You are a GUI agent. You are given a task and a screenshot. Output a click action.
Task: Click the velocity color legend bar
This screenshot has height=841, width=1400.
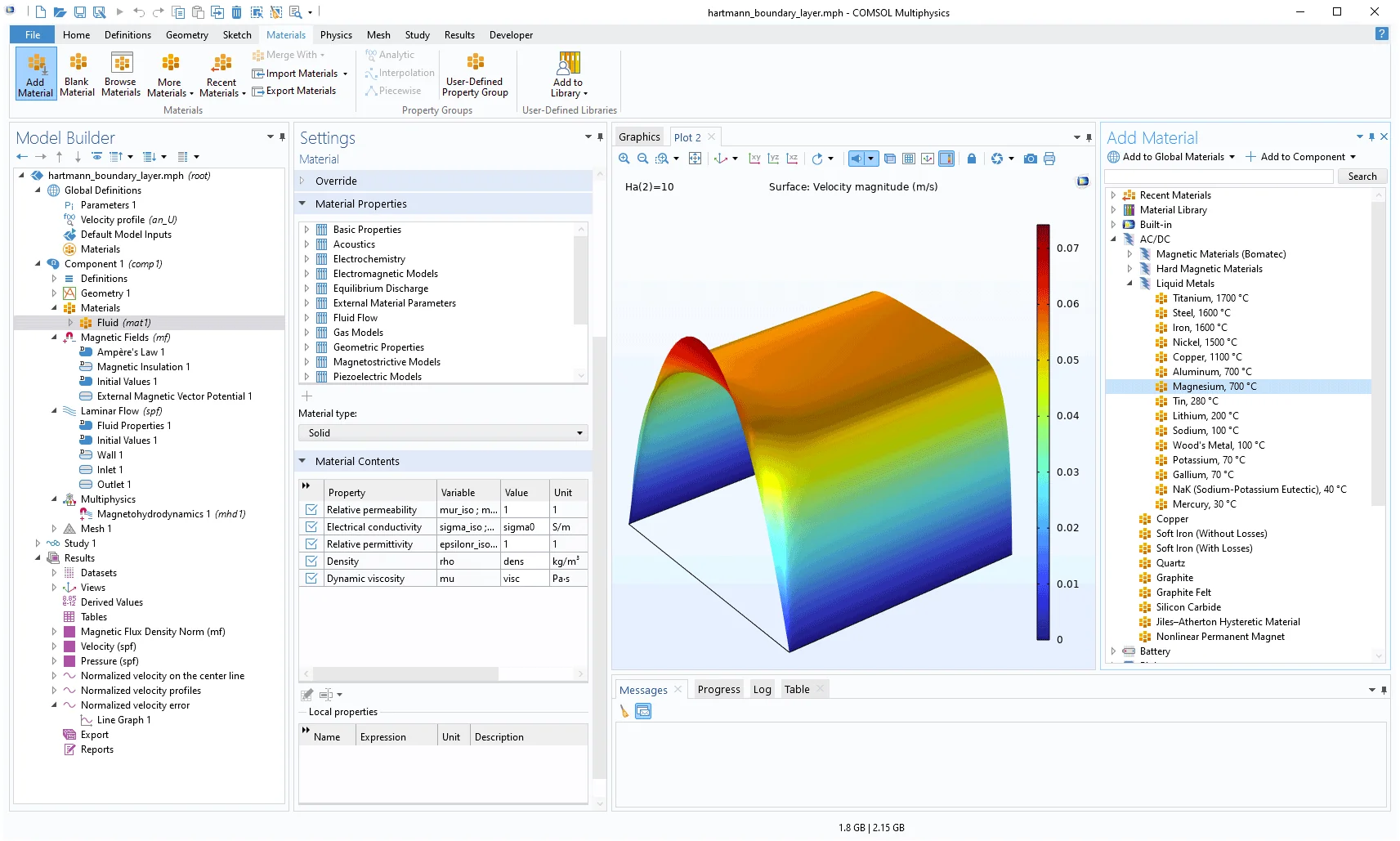click(1043, 432)
